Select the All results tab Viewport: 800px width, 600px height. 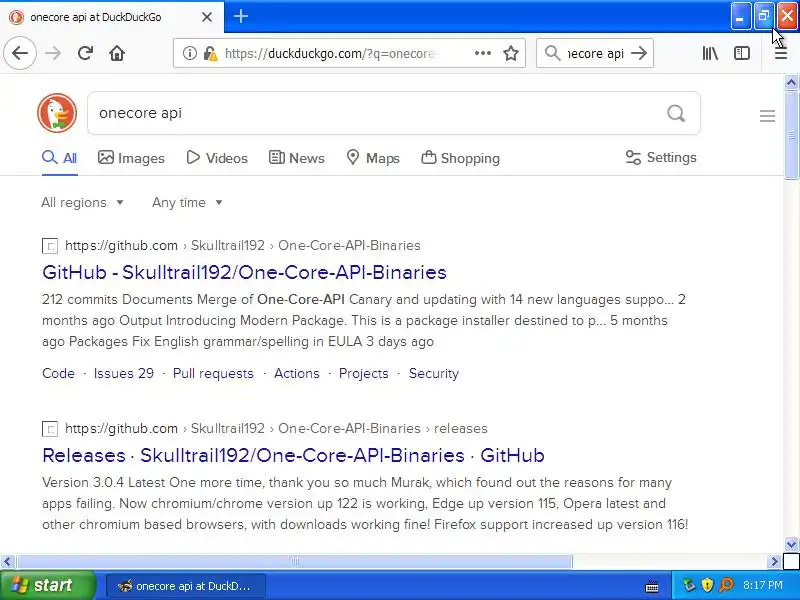click(x=60, y=158)
